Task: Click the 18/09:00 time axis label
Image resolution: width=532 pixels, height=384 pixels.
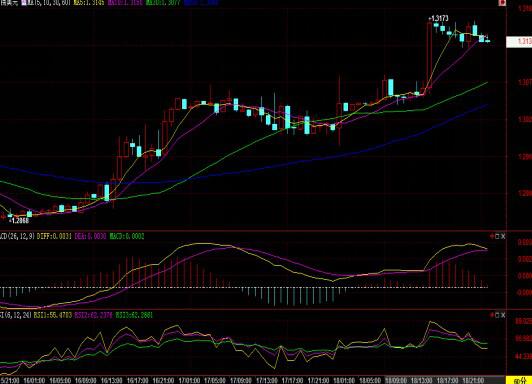Action: click(396, 381)
